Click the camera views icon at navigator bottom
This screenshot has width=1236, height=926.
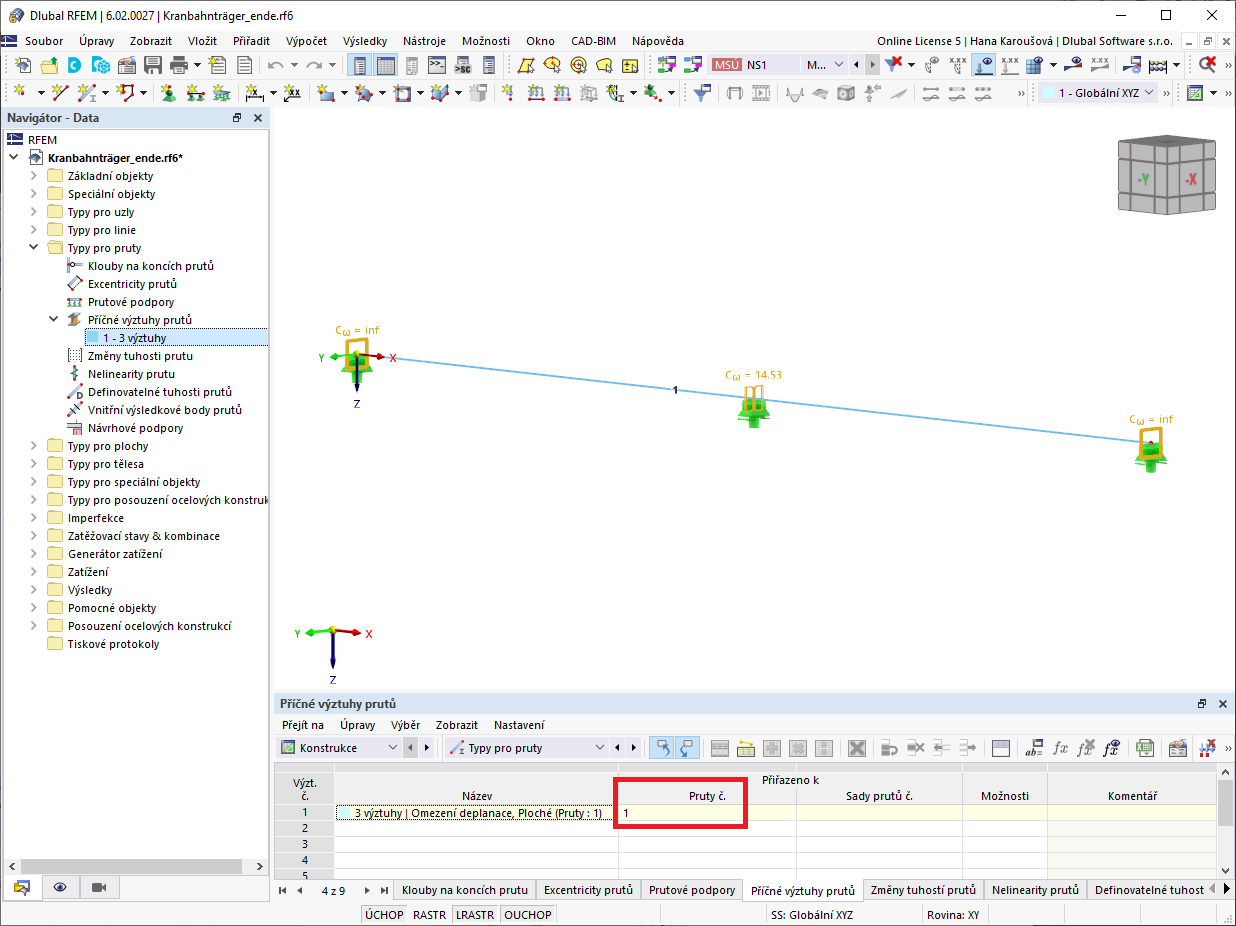tap(99, 887)
